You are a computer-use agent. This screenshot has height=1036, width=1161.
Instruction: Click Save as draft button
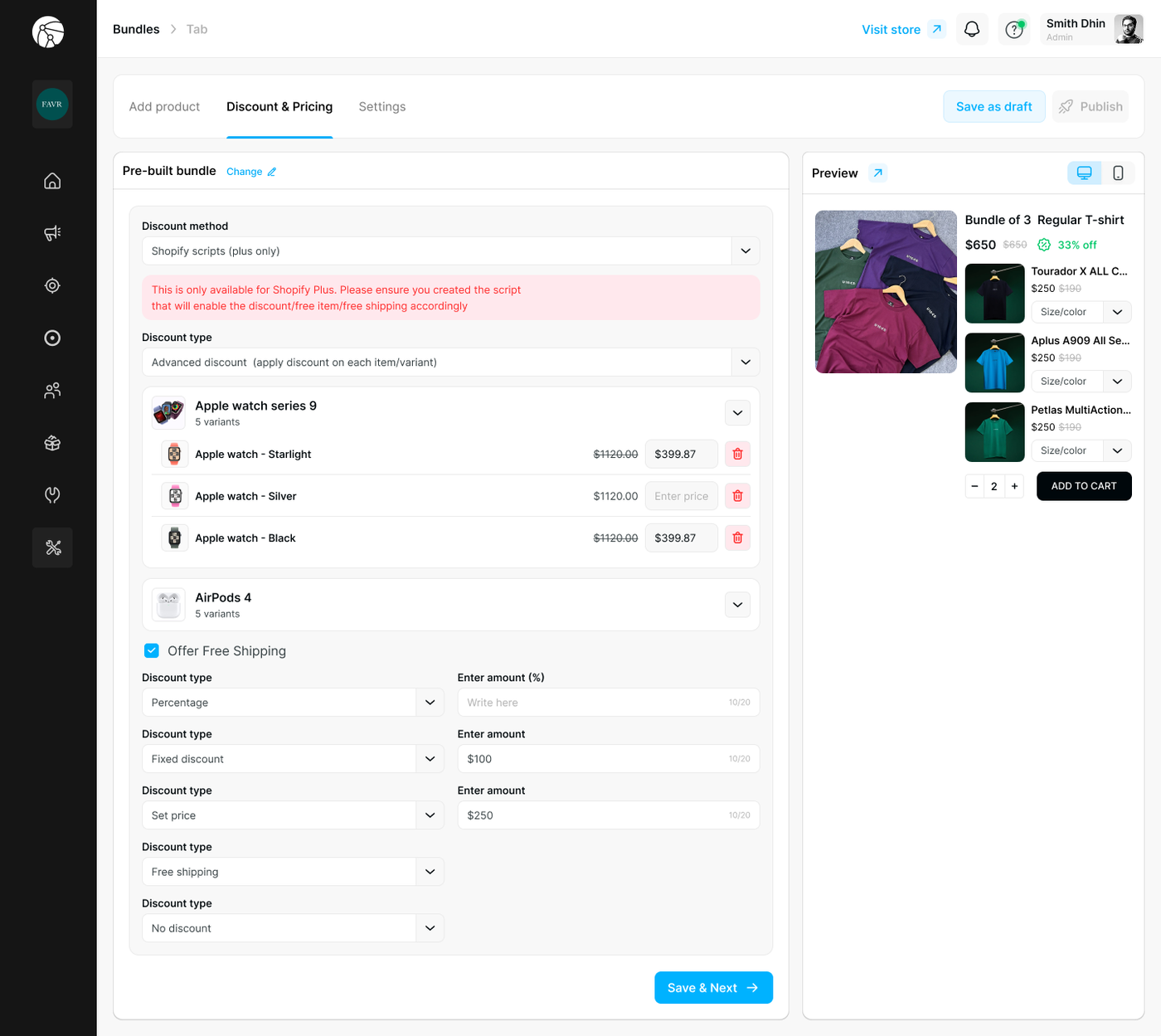point(994,107)
